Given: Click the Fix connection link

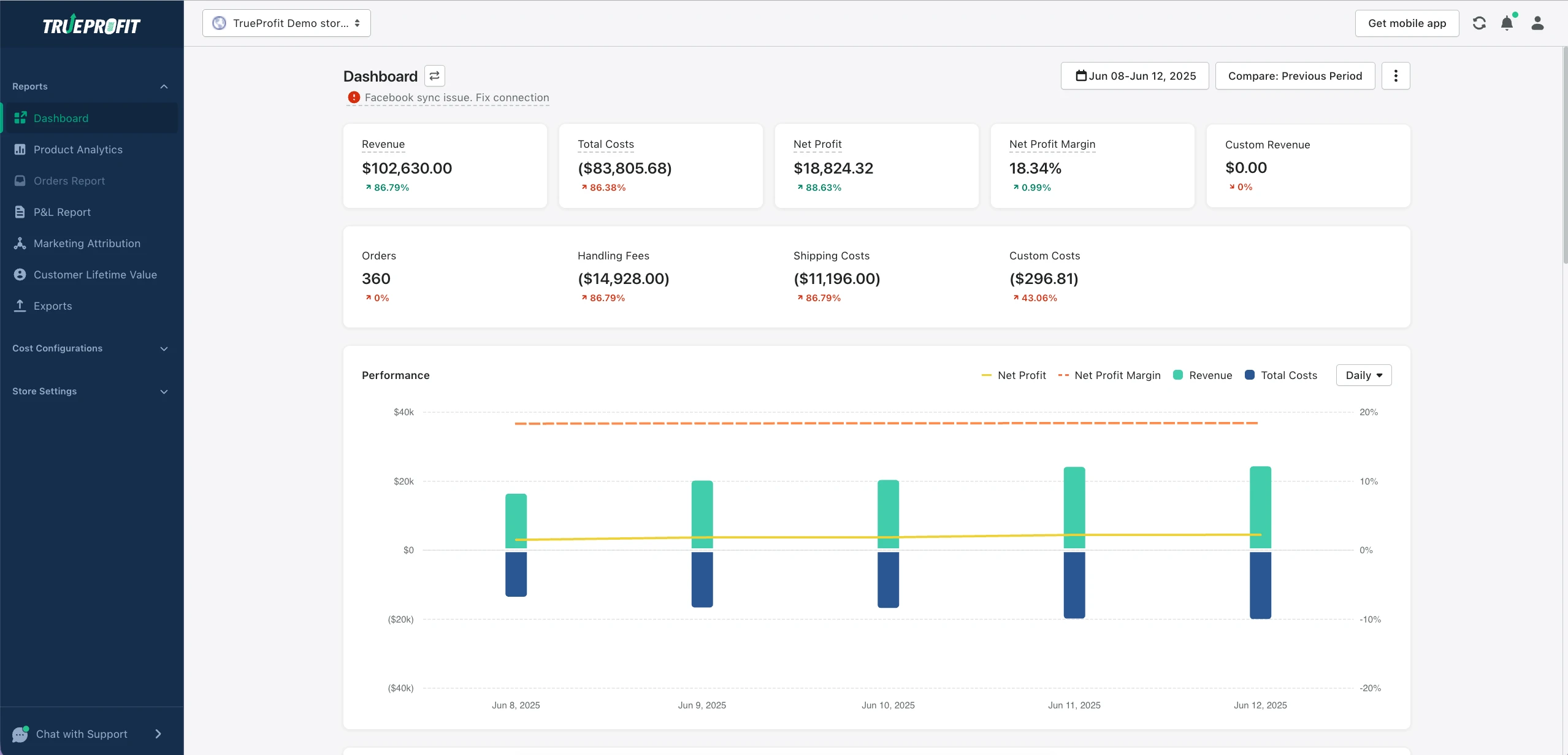Looking at the screenshot, I should 512,98.
